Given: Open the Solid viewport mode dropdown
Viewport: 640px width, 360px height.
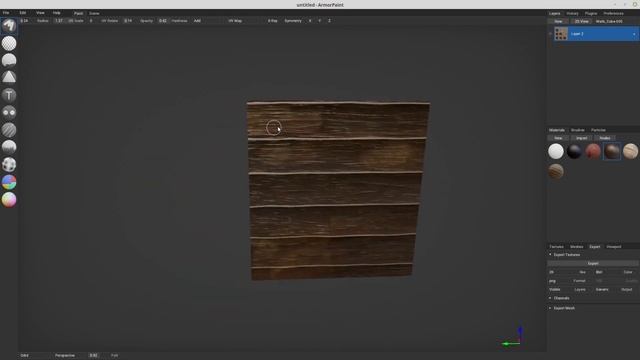Looking at the screenshot, I should pos(34,356).
